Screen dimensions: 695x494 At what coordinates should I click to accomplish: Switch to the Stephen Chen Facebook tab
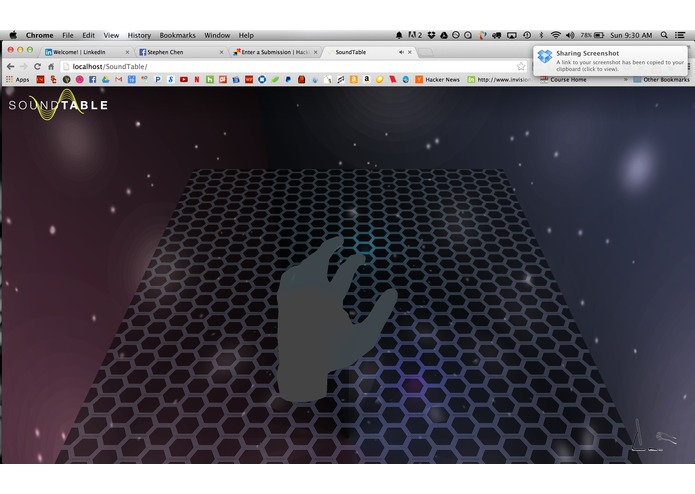pos(180,52)
